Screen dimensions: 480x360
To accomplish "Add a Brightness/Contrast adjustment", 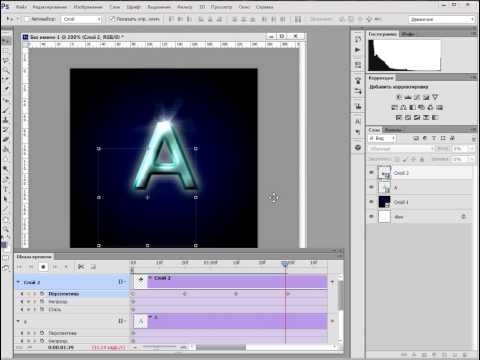I will point(399,97).
